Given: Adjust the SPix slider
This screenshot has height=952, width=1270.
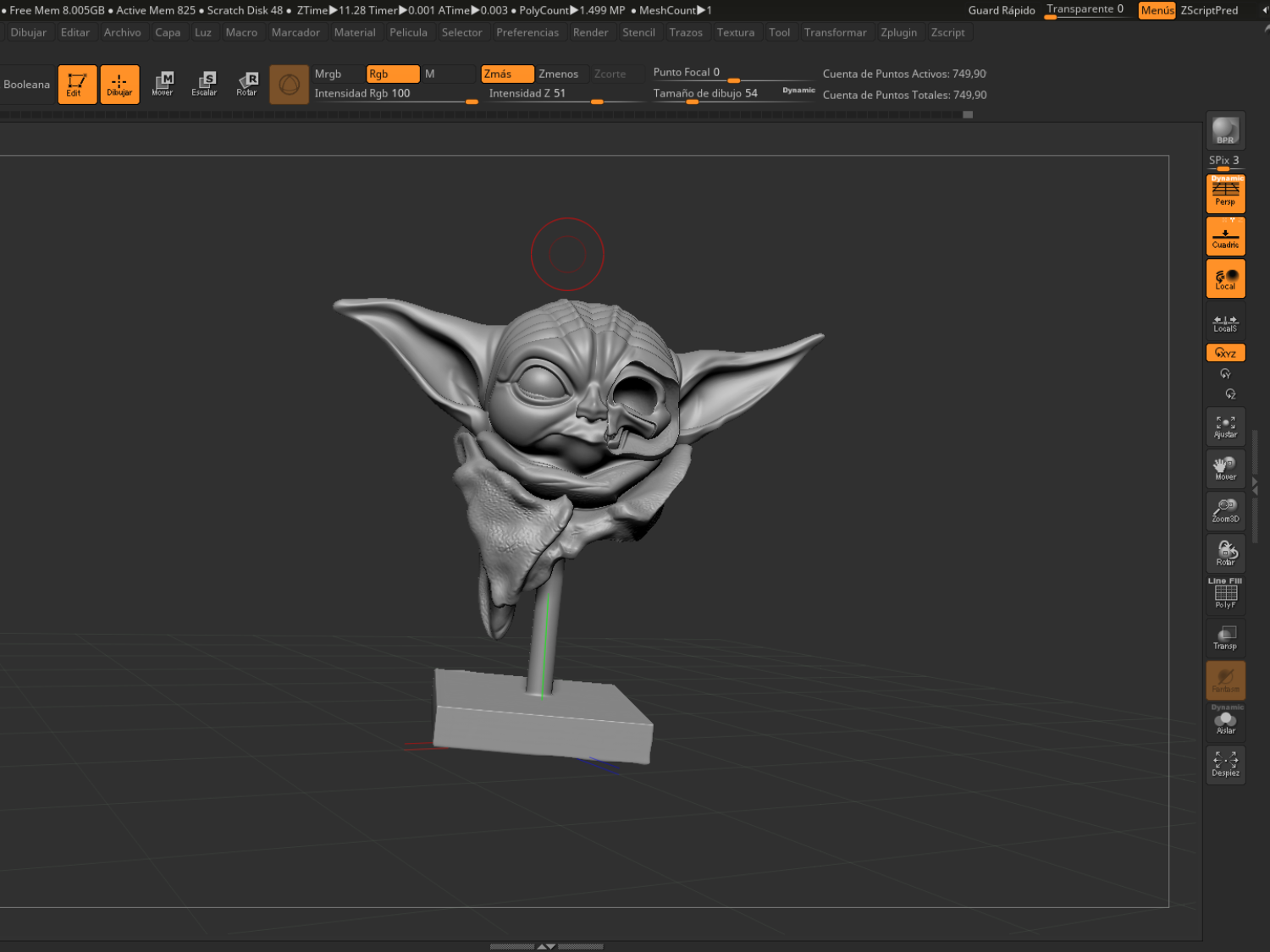Looking at the screenshot, I should 1225,162.
